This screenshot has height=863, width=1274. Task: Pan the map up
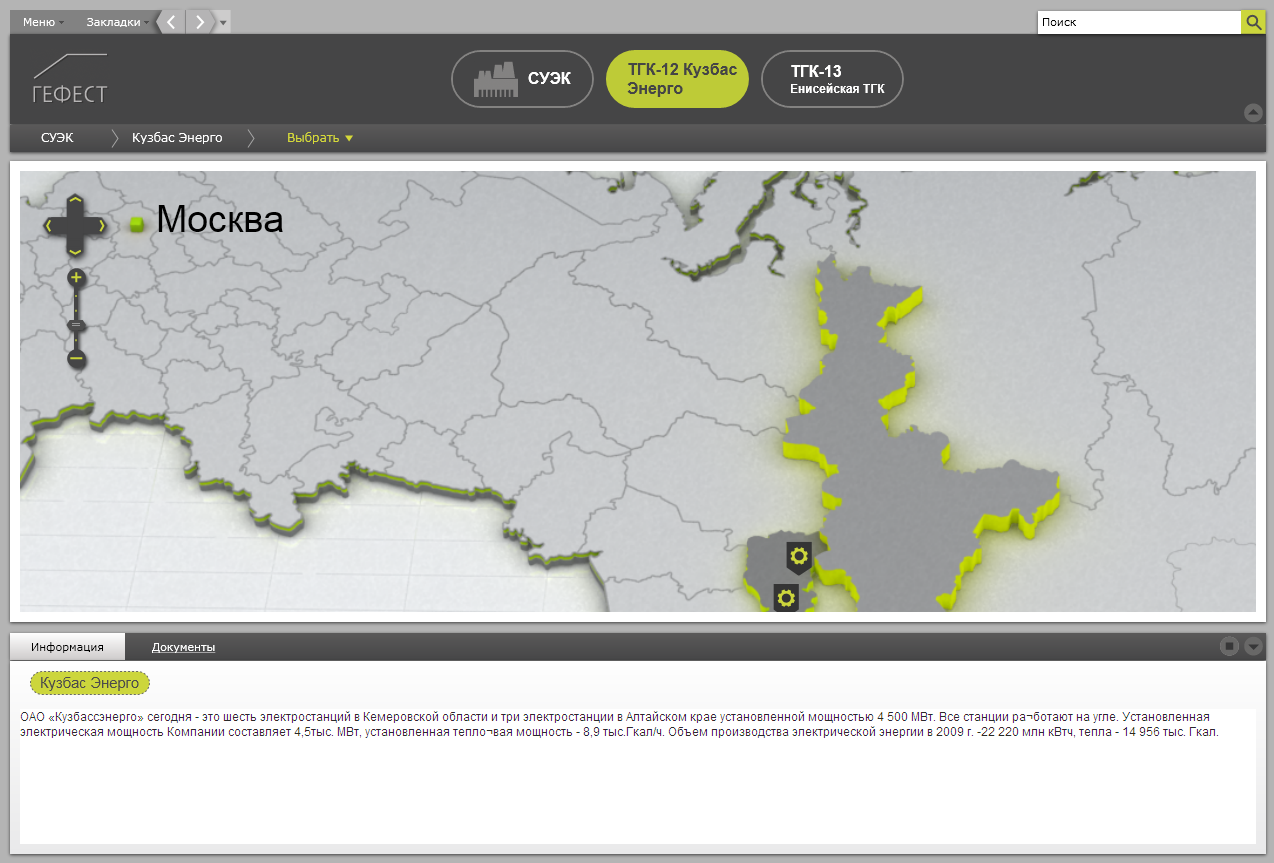[x=75, y=201]
